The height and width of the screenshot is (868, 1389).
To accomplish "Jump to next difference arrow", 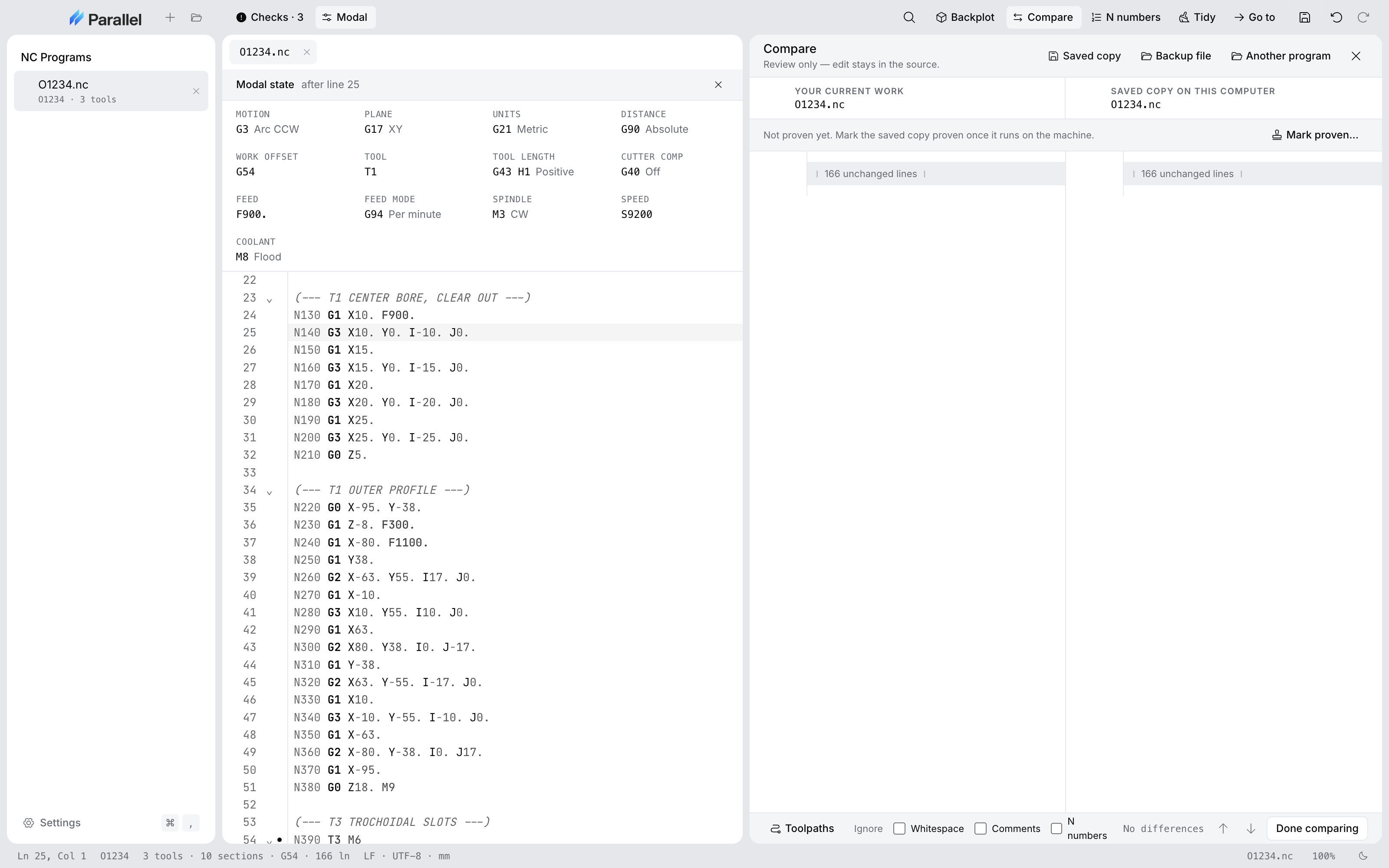I will (1251, 829).
